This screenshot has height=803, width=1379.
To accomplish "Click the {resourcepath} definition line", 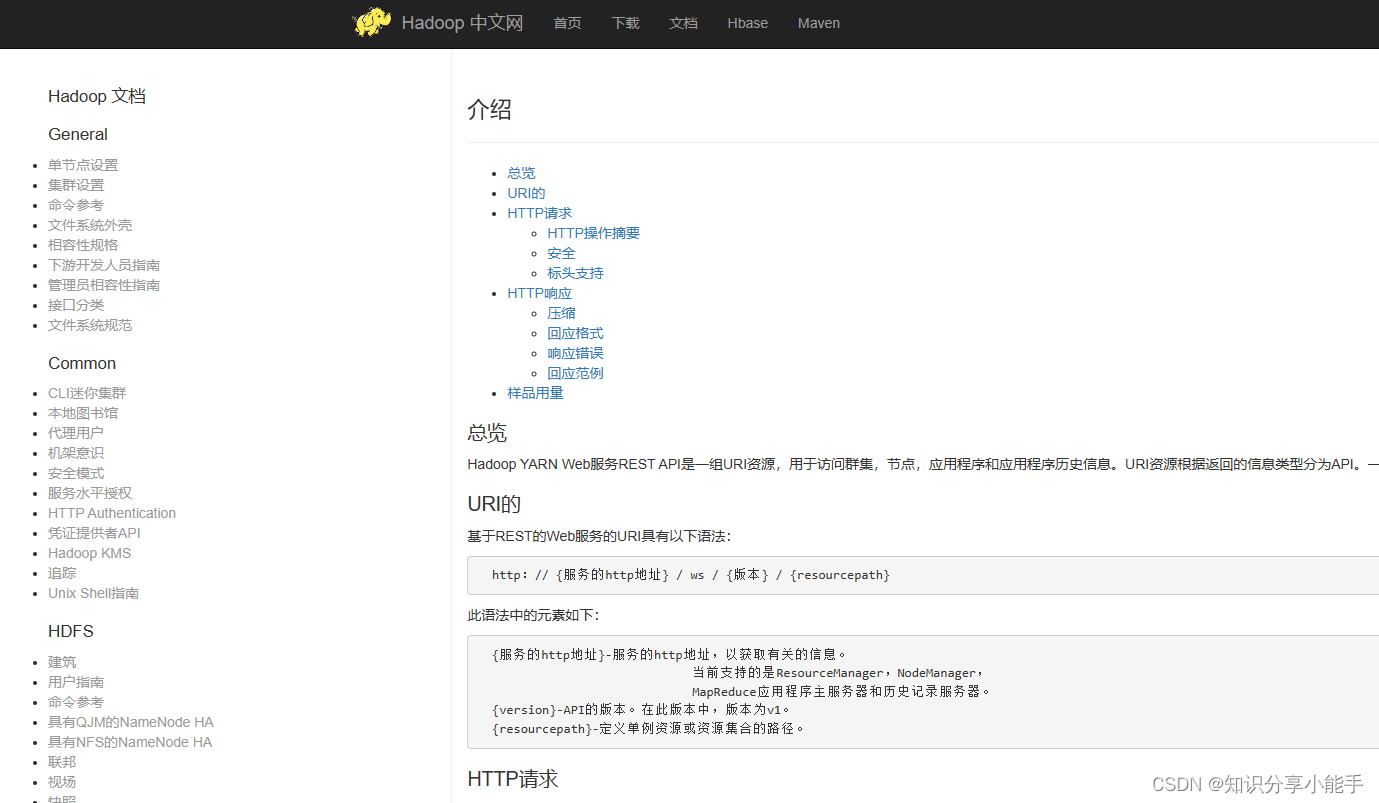I will 648,729.
